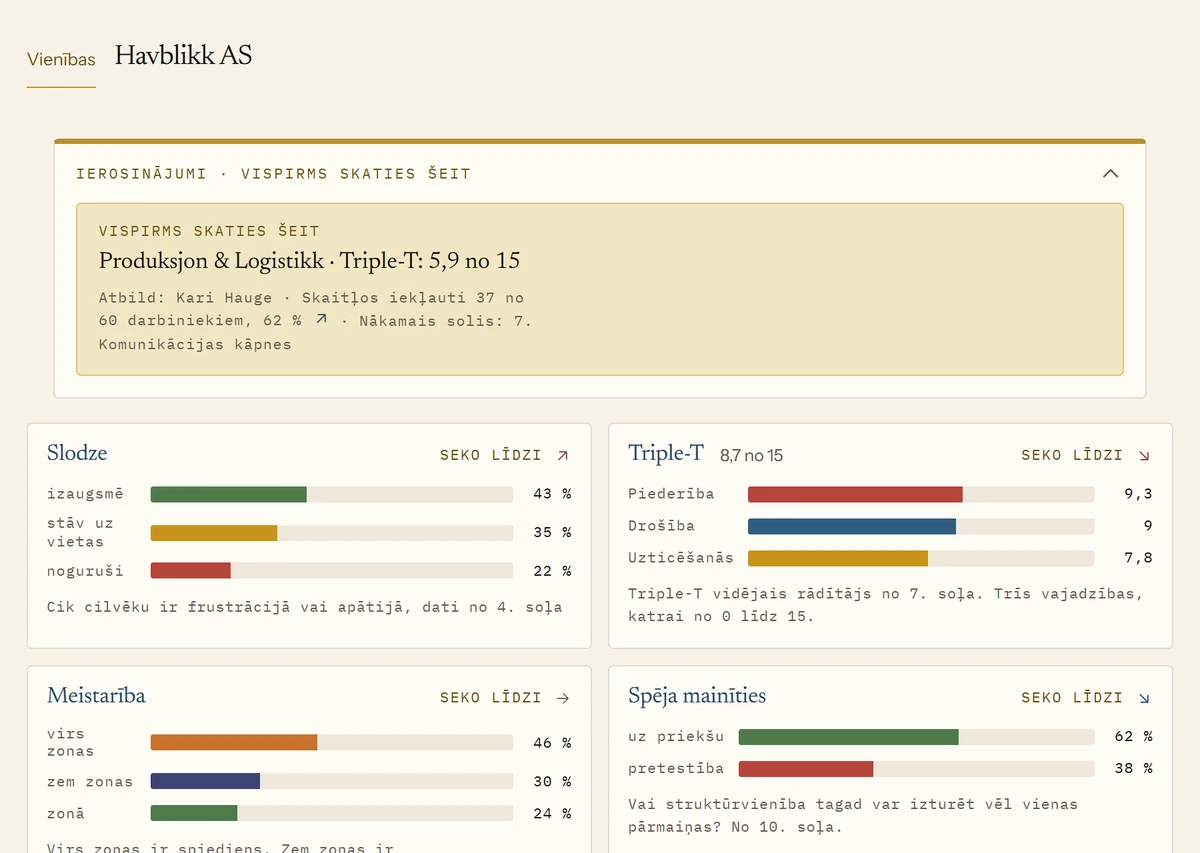Click the "24 %" value for zonā
This screenshot has width=1200, height=853.
pyautogui.click(x=552, y=814)
